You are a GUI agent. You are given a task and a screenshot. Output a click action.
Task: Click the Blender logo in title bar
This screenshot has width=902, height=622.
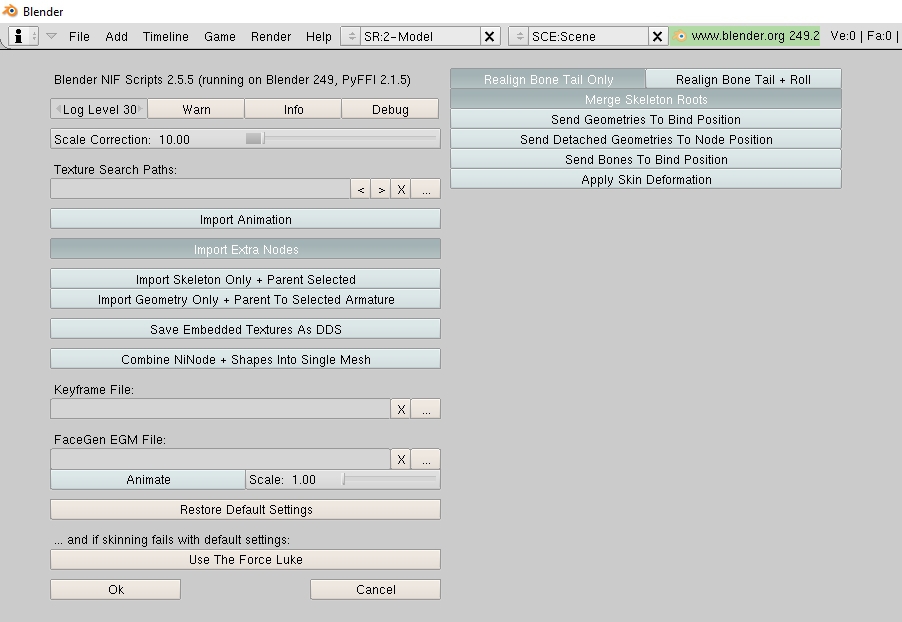point(10,11)
